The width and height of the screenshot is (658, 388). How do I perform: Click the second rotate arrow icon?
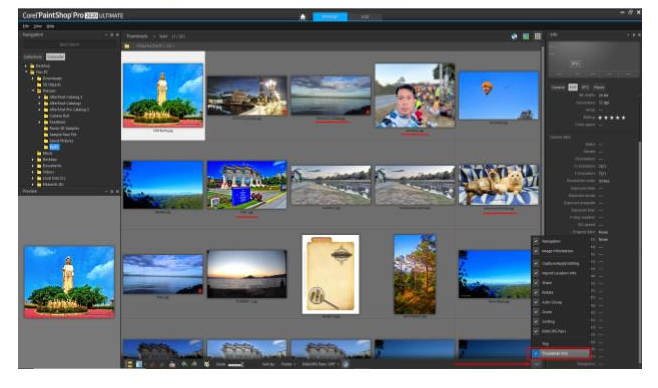click(x=194, y=364)
